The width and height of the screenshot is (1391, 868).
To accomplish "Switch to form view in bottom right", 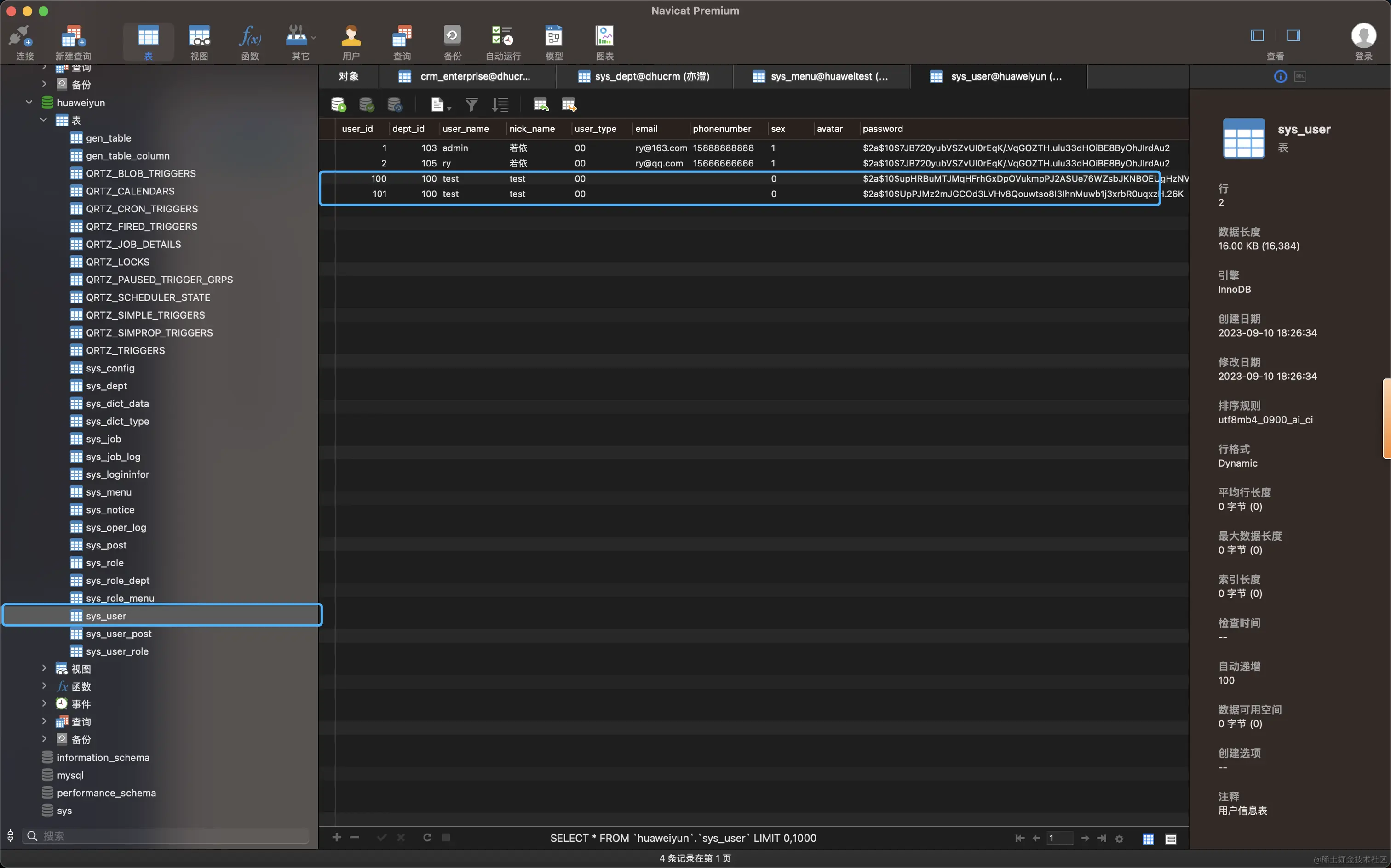I will [1171, 839].
